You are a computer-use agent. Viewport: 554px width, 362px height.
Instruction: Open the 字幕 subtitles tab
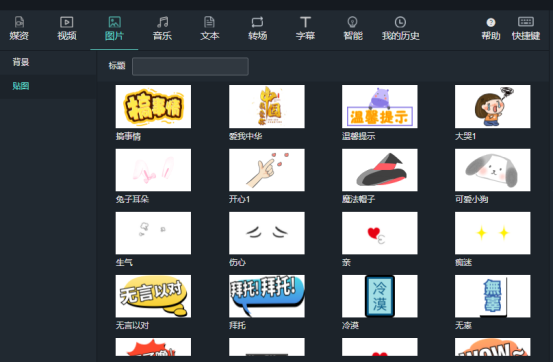tap(305, 28)
